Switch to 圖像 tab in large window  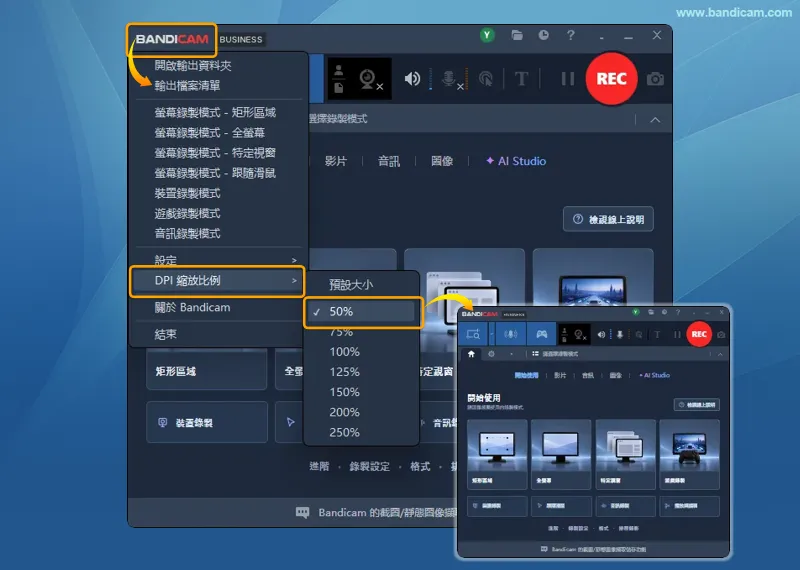pyautogui.click(x=442, y=161)
